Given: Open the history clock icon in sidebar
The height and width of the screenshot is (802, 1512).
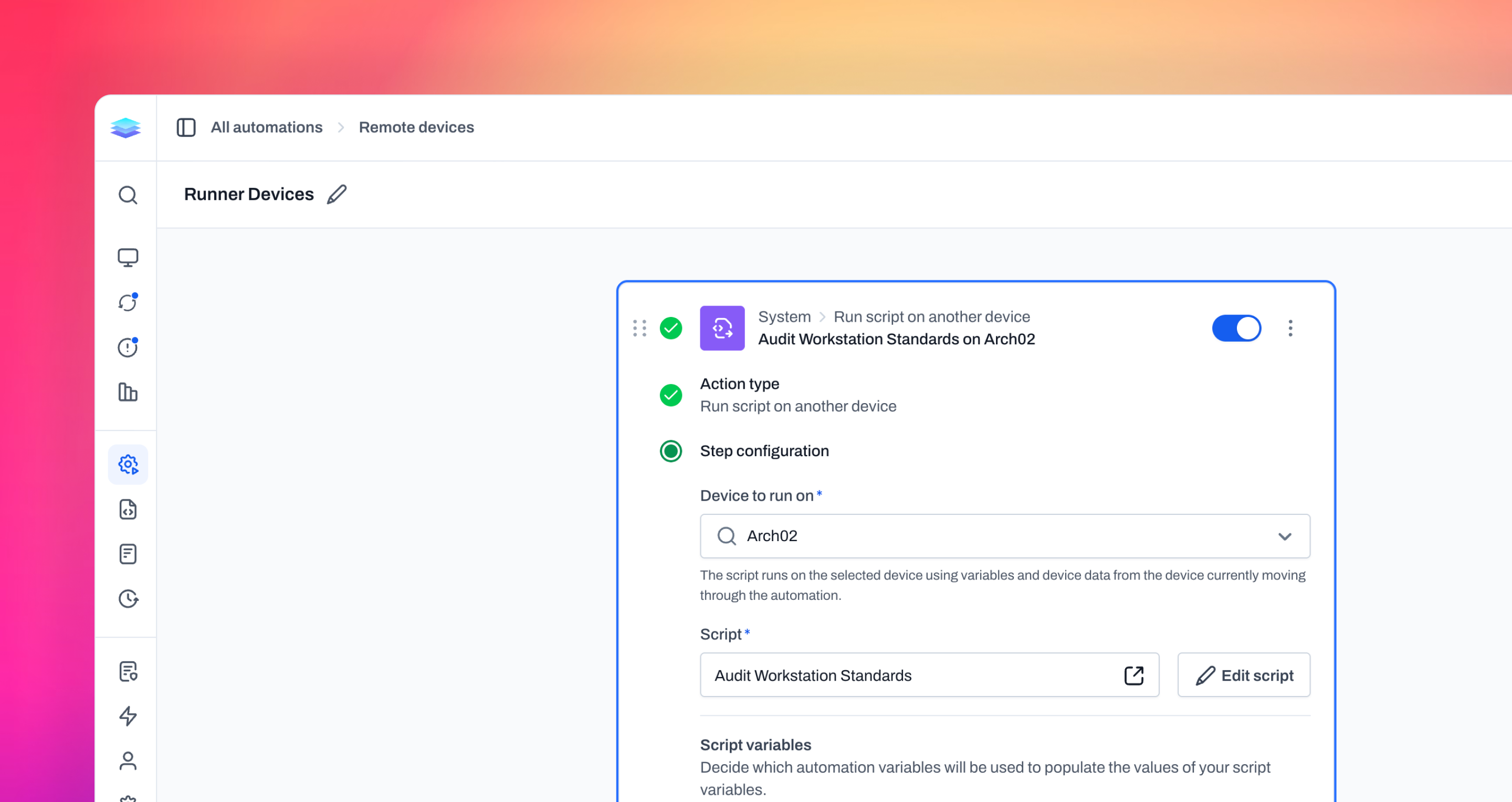Looking at the screenshot, I should (x=128, y=598).
